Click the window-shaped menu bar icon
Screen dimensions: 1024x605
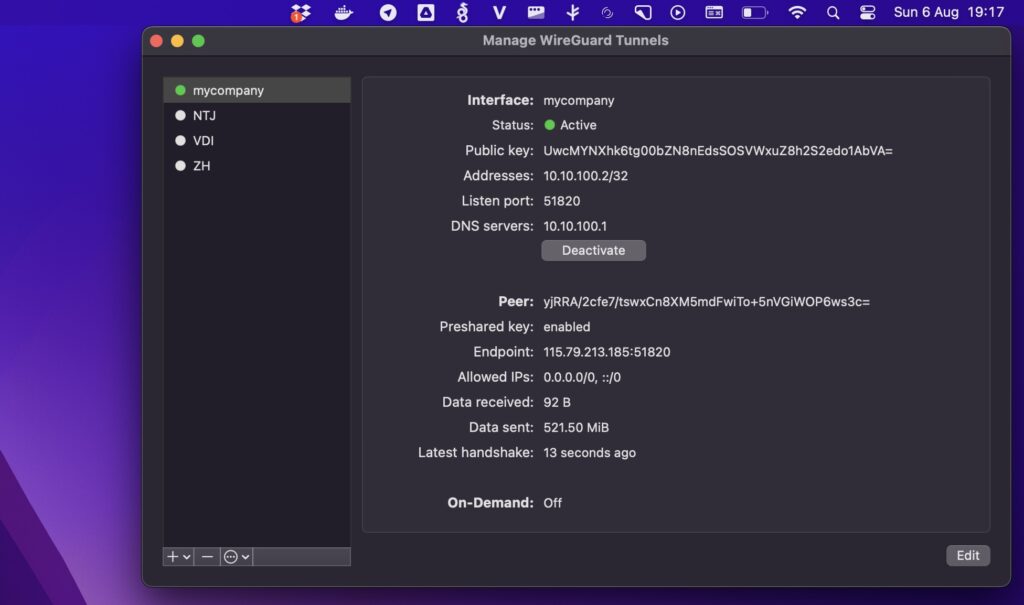click(x=714, y=12)
